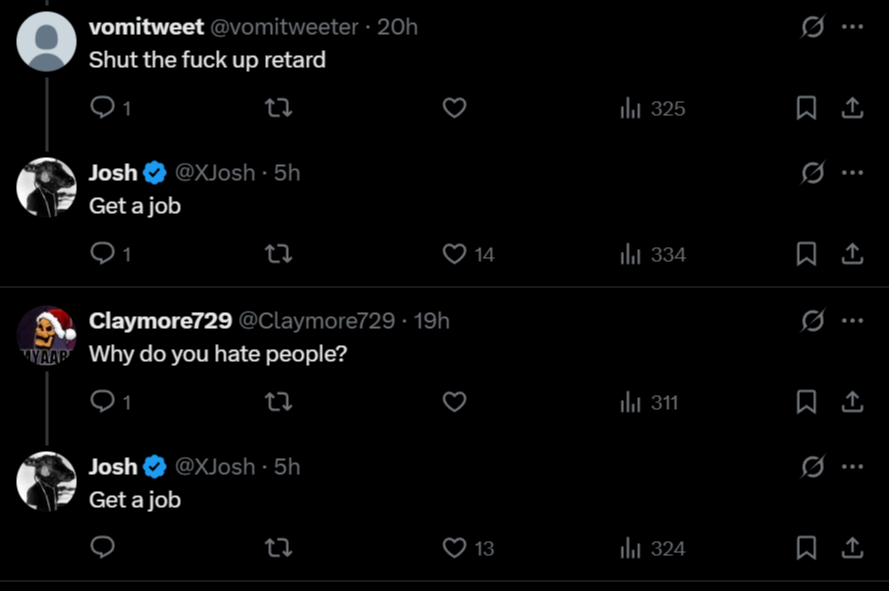Viewport: 889px width, 591px height.
Task: Open more options on vomitweet's tweet
Action: 852,27
